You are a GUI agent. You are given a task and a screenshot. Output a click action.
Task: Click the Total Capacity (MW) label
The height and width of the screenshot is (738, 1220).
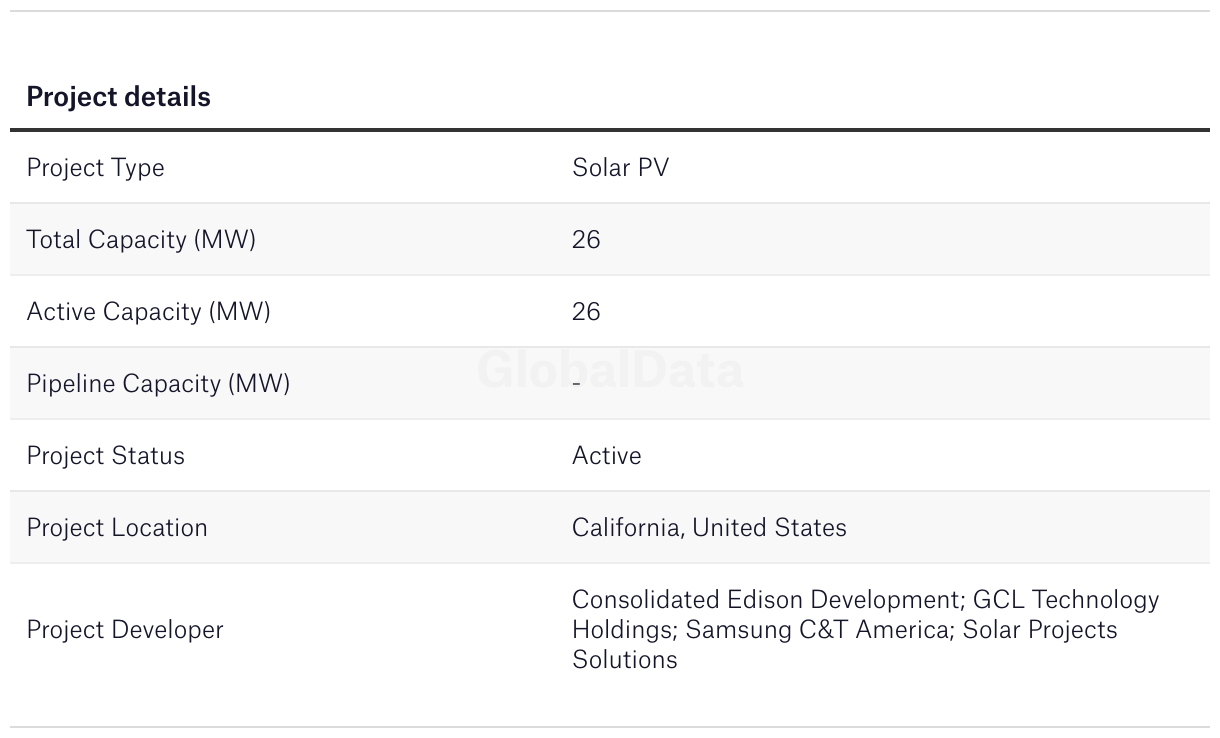(141, 240)
